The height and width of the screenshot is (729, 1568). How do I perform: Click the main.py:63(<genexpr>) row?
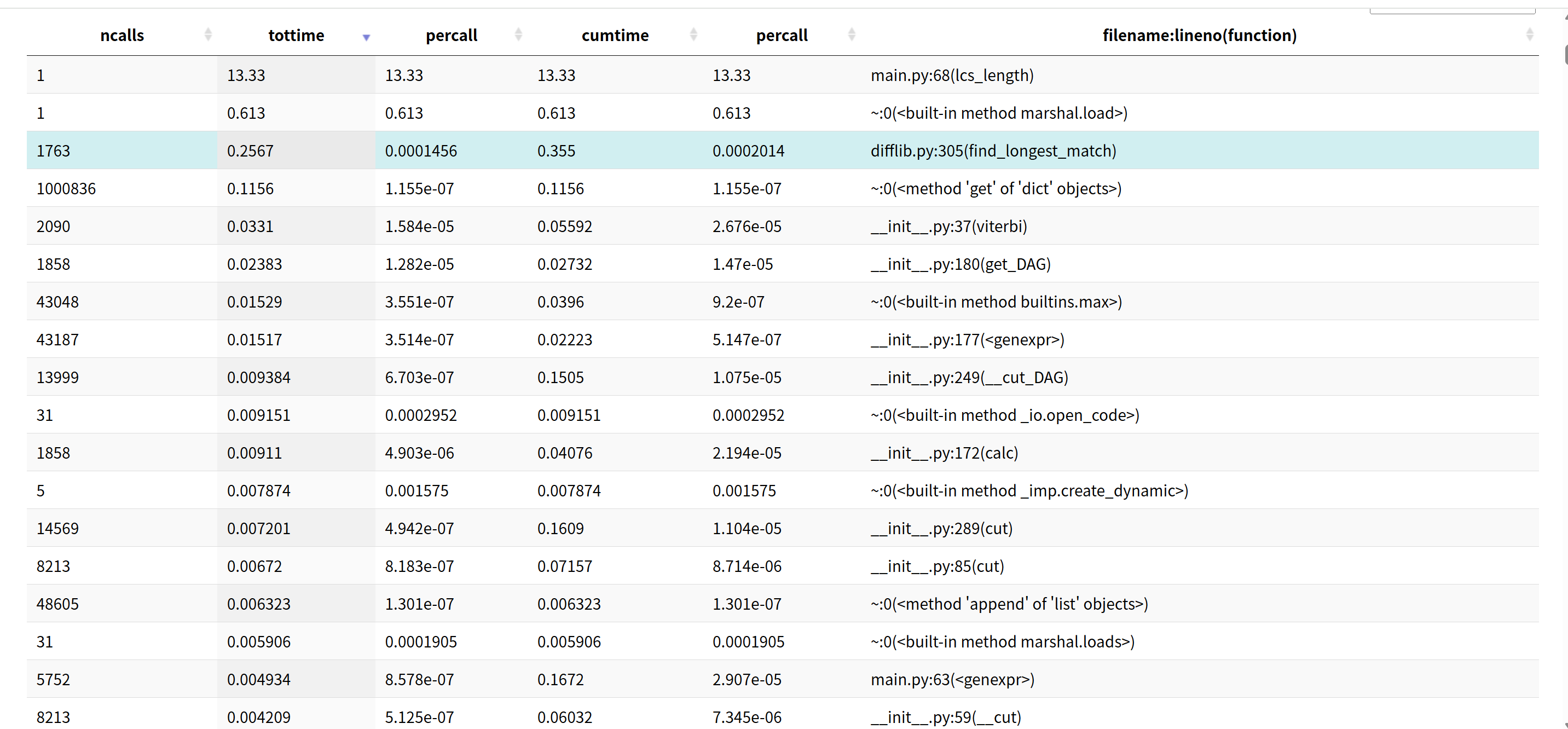tap(952, 679)
